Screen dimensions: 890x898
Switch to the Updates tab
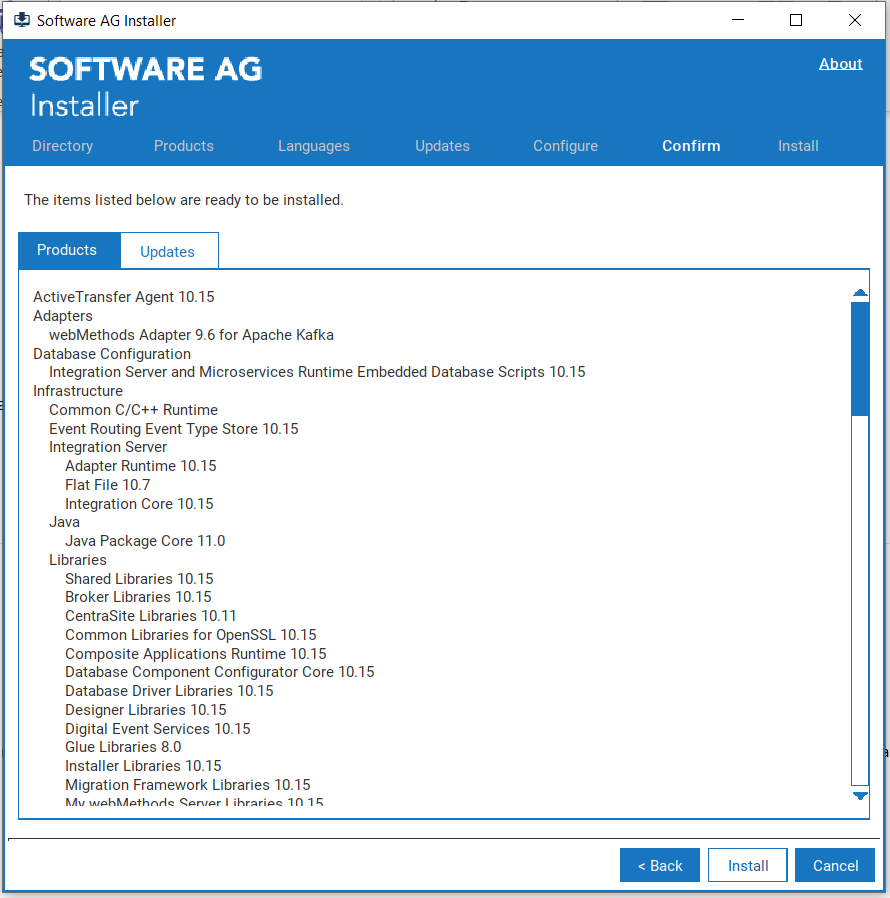[x=168, y=251]
